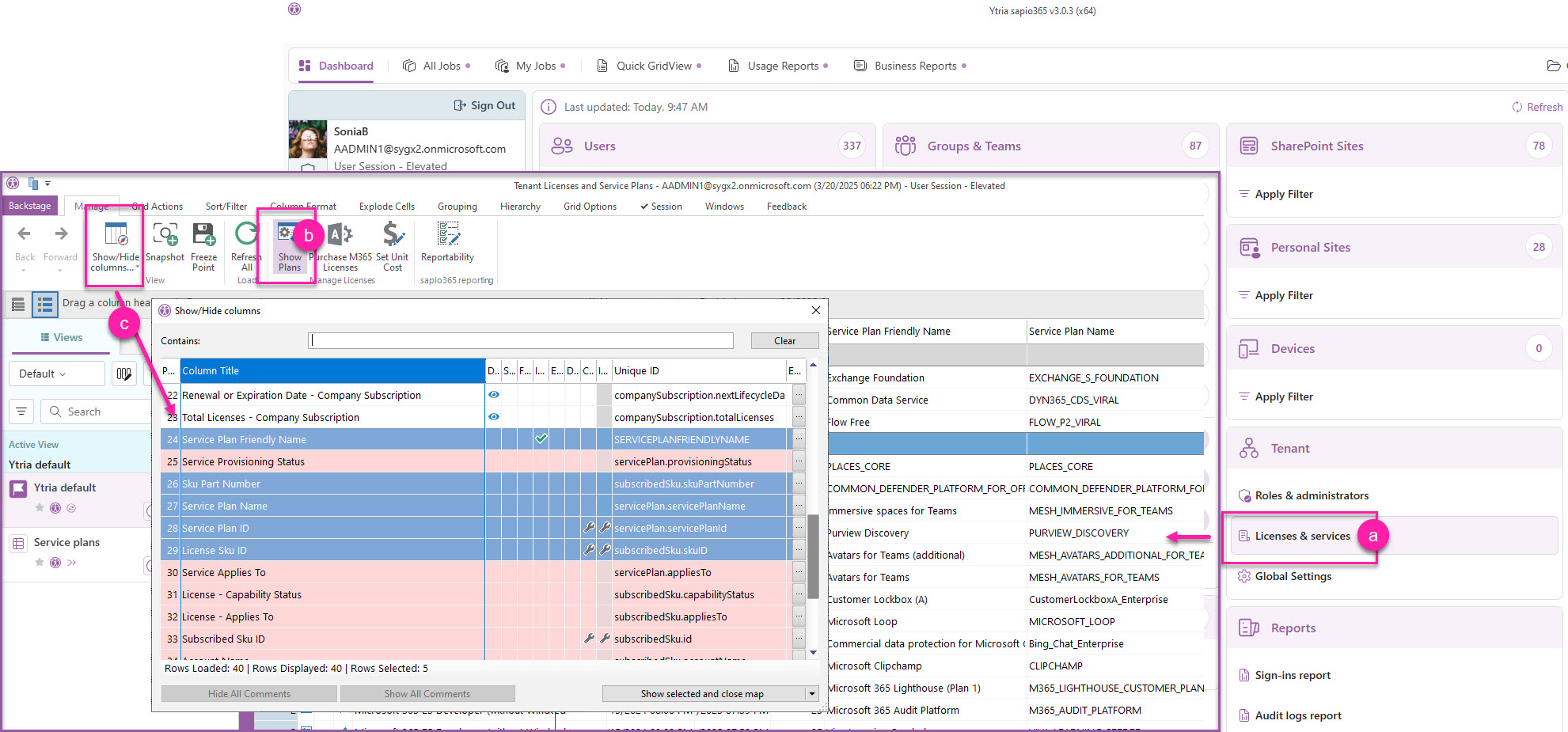This screenshot has width=1568, height=732.
Task: Open ellipsis for Renewal or Expiration Date row
Action: click(x=799, y=395)
